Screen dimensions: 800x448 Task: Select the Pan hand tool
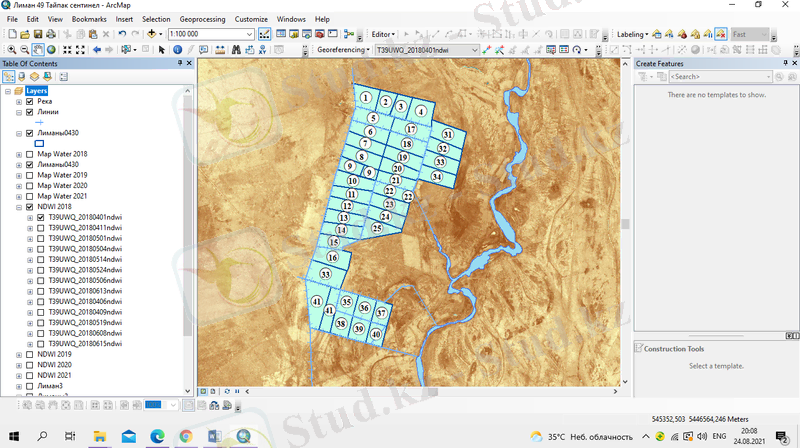[37, 49]
